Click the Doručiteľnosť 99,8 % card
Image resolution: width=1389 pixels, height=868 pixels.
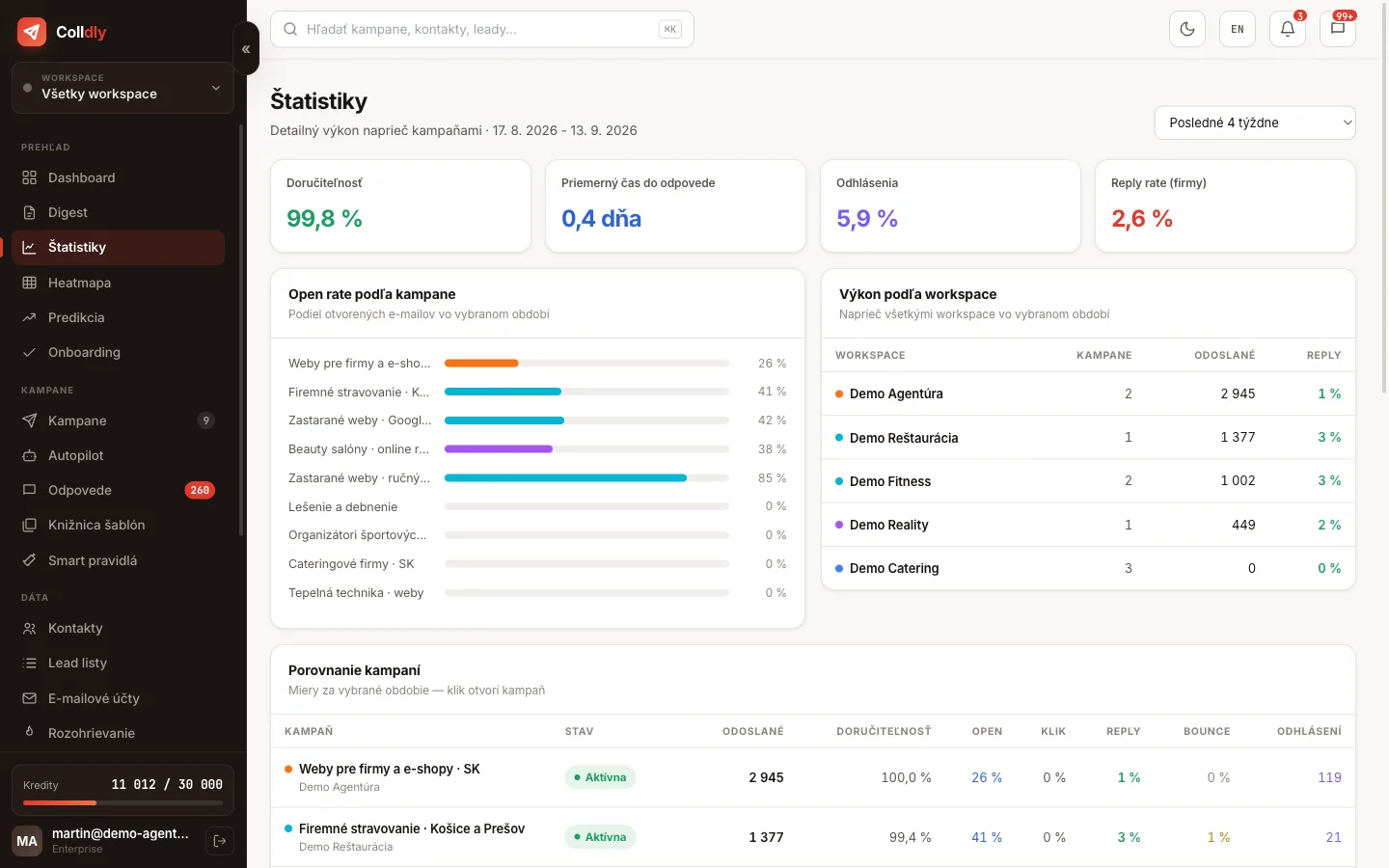click(401, 206)
